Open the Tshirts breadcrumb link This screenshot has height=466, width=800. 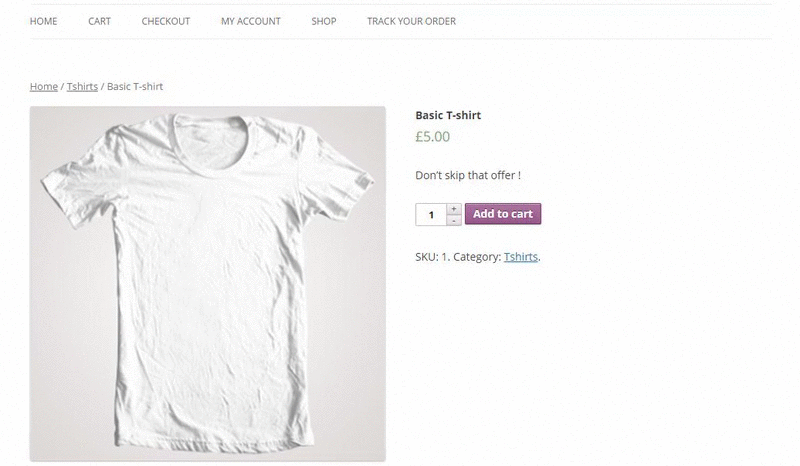pyautogui.click(x=82, y=87)
